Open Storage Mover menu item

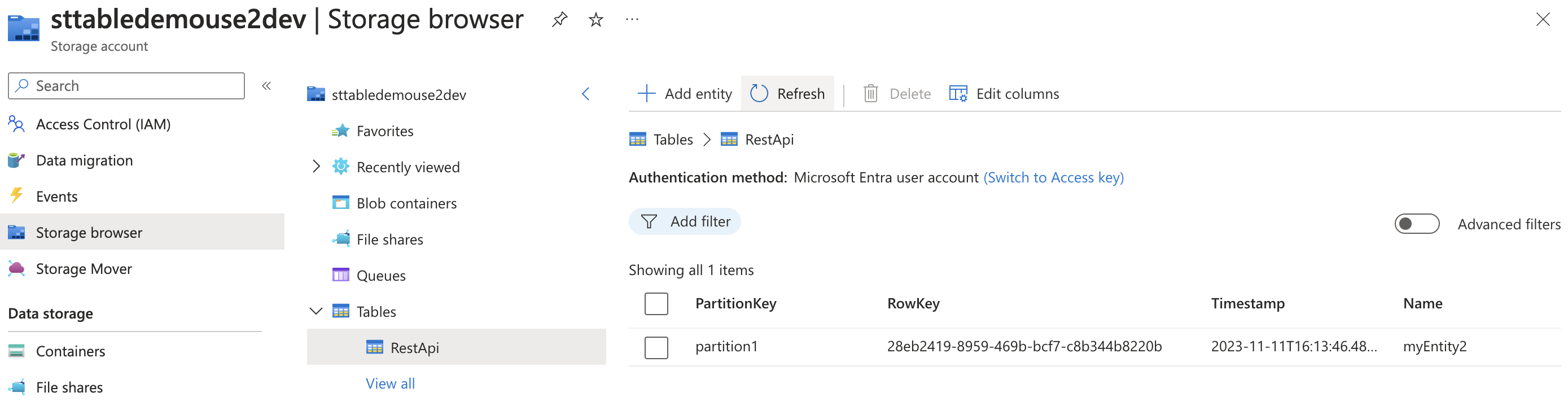point(84,269)
